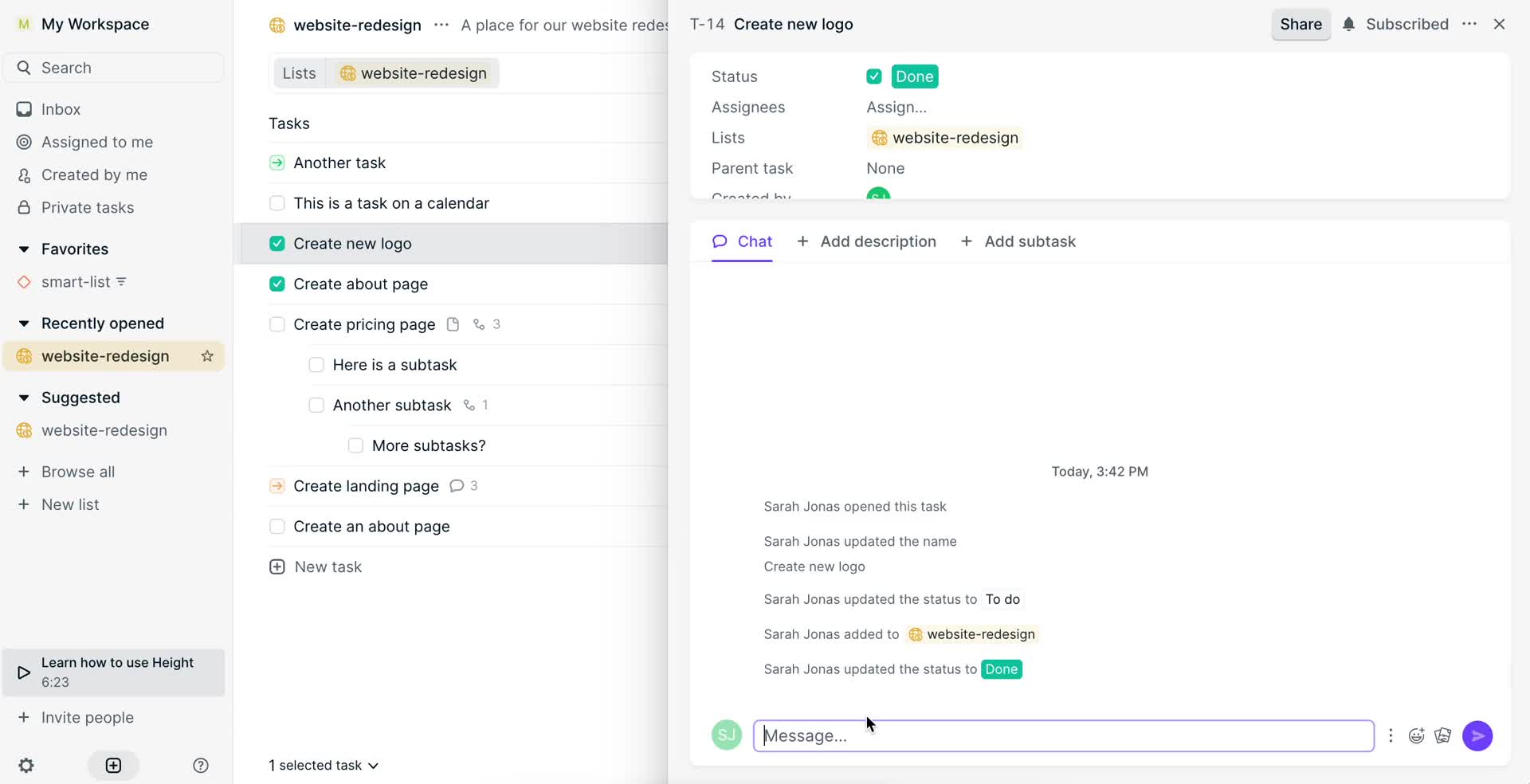This screenshot has width=1530, height=784.
Task: Click Assign... to add assignees
Action: [896, 108]
